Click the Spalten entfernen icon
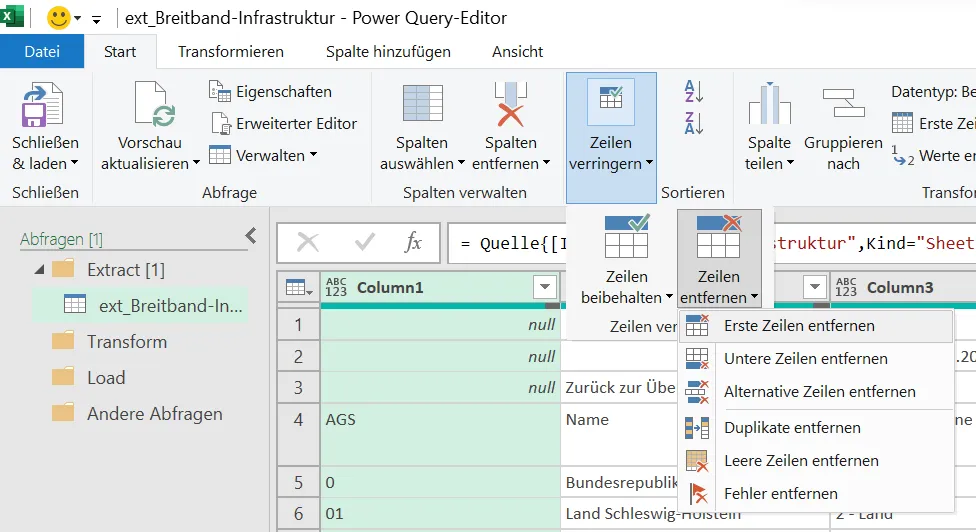976x532 pixels. click(510, 105)
